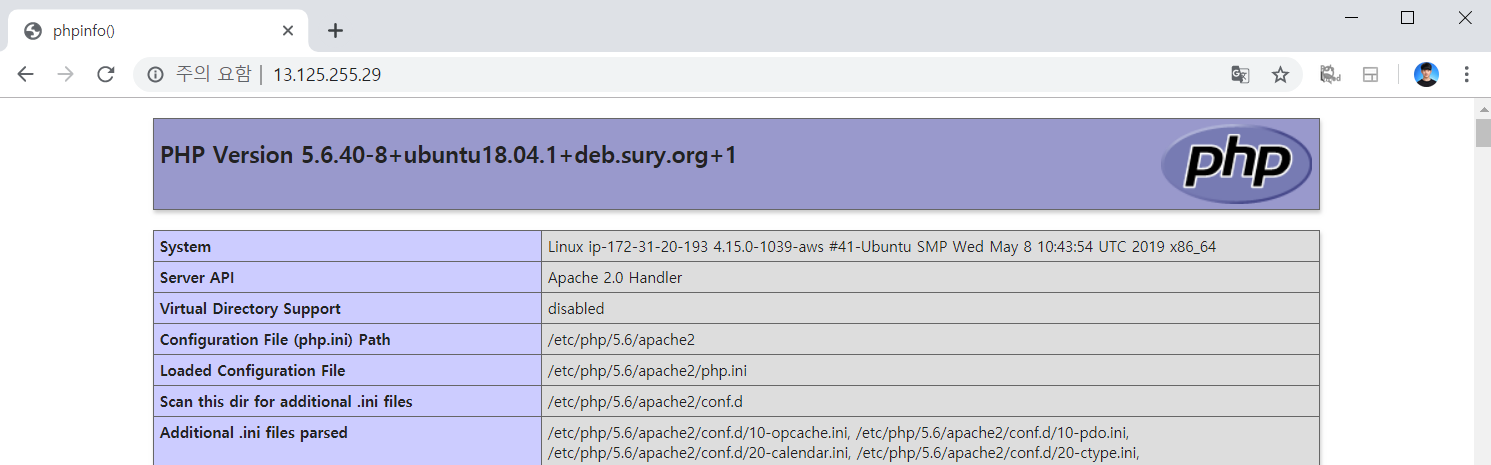Click 'Scan this dir for additional .ini files'
This screenshot has height=465, width=1491.
[286, 402]
